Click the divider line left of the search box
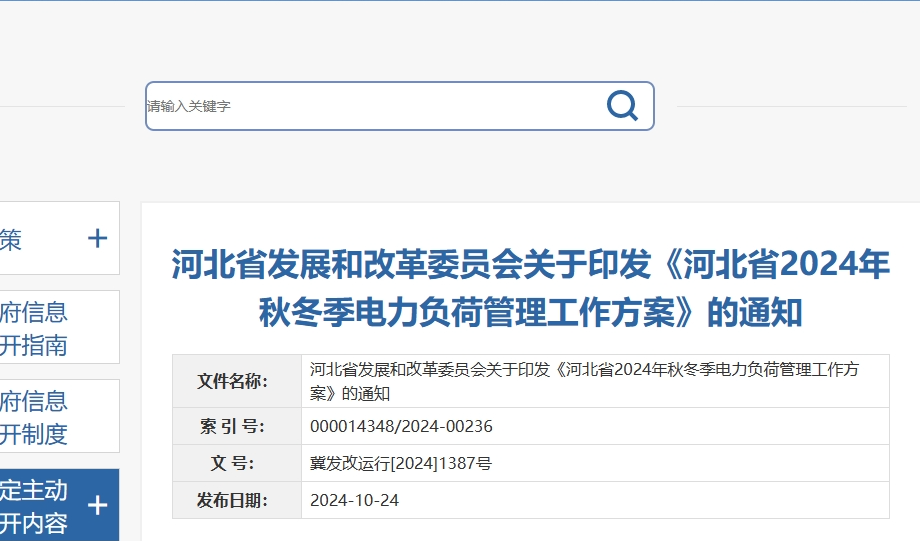The width and height of the screenshot is (920, 541). pyautogui.click(x=60, y=106)
